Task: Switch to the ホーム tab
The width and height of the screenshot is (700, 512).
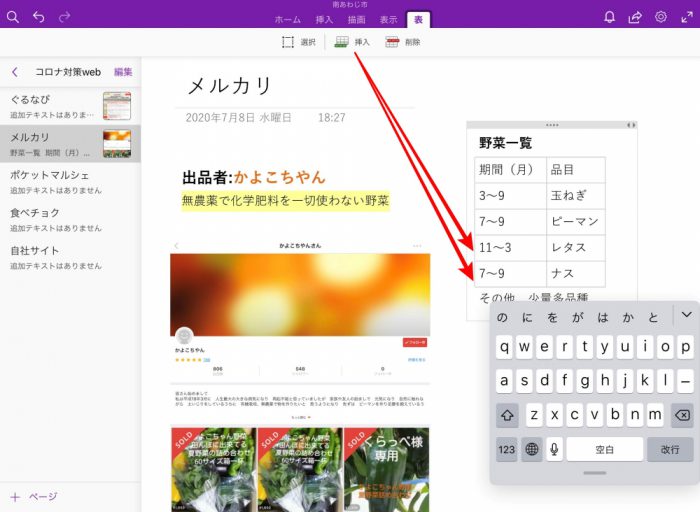Action: click(288, 20)
